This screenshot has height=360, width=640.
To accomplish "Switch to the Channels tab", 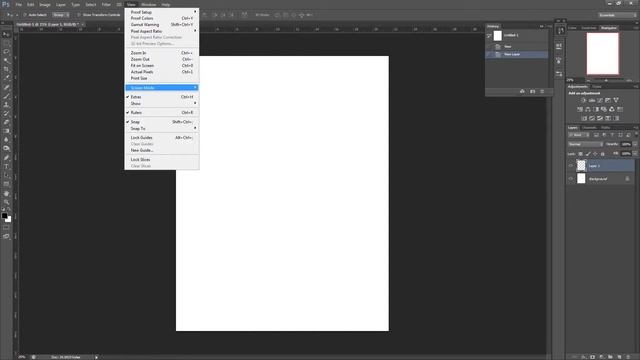I will [x=589, y=128].
